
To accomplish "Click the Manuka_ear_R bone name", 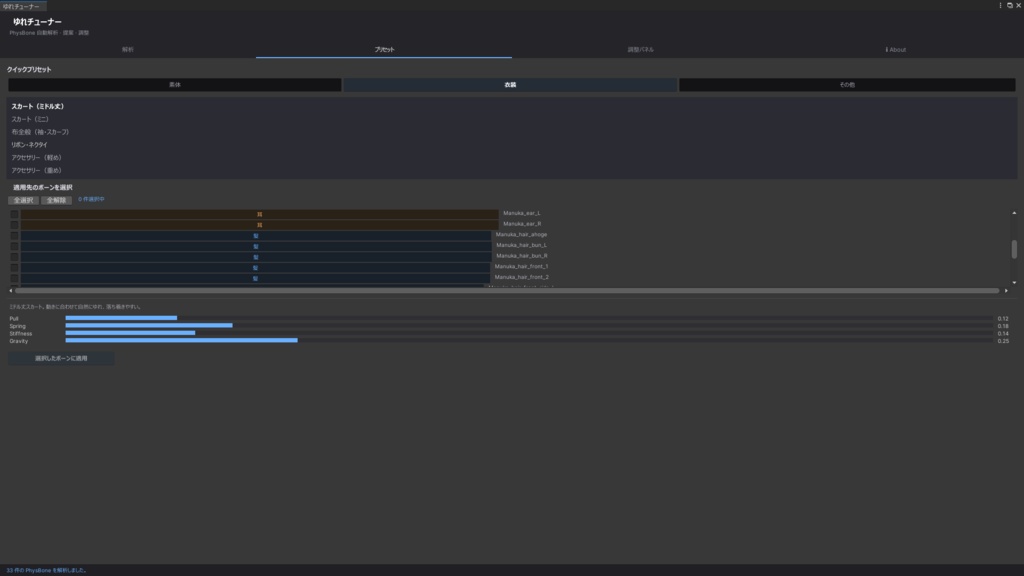I will [522, 224].
